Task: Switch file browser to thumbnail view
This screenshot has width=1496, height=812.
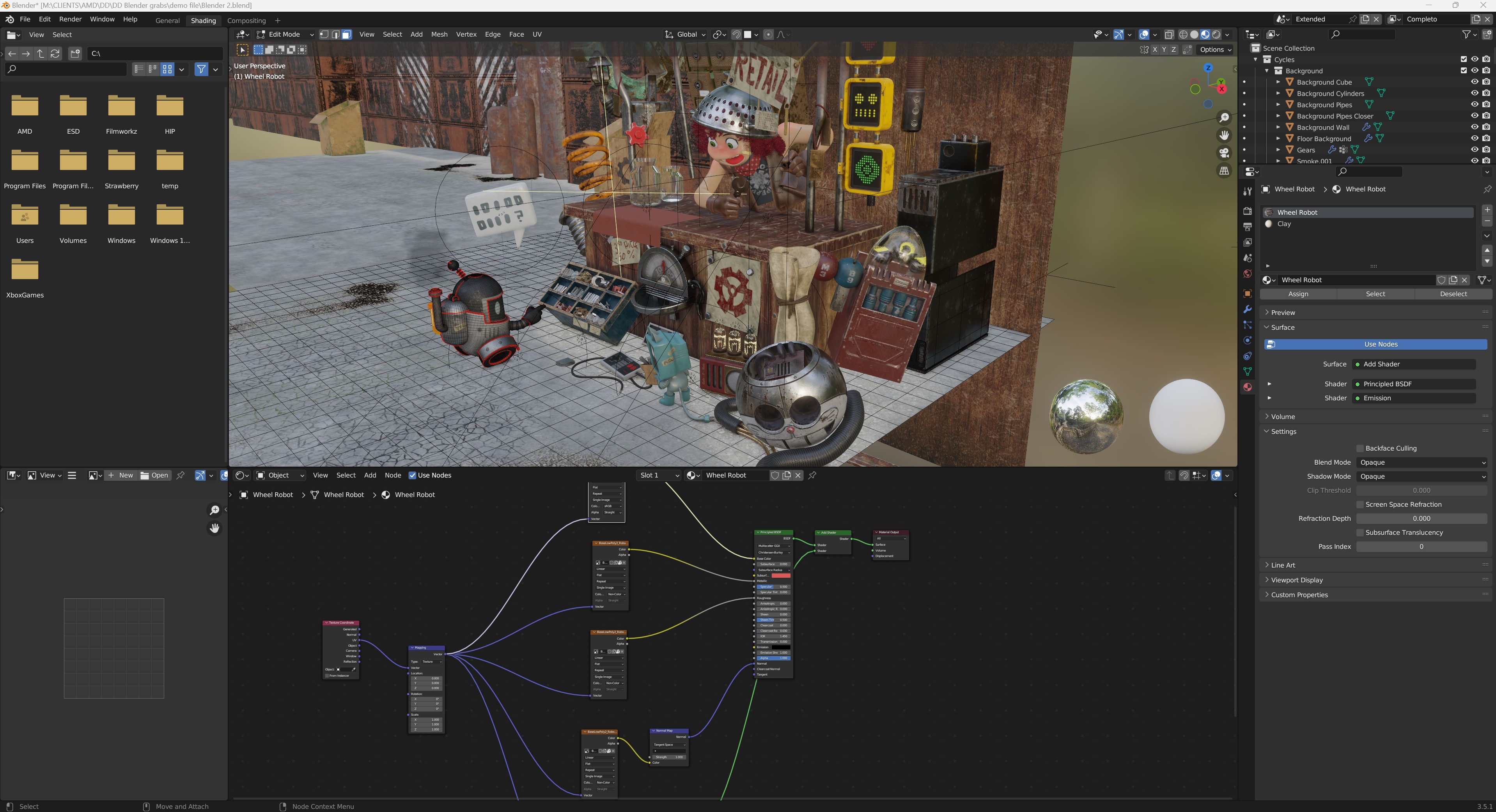Action: coord(167,69)
